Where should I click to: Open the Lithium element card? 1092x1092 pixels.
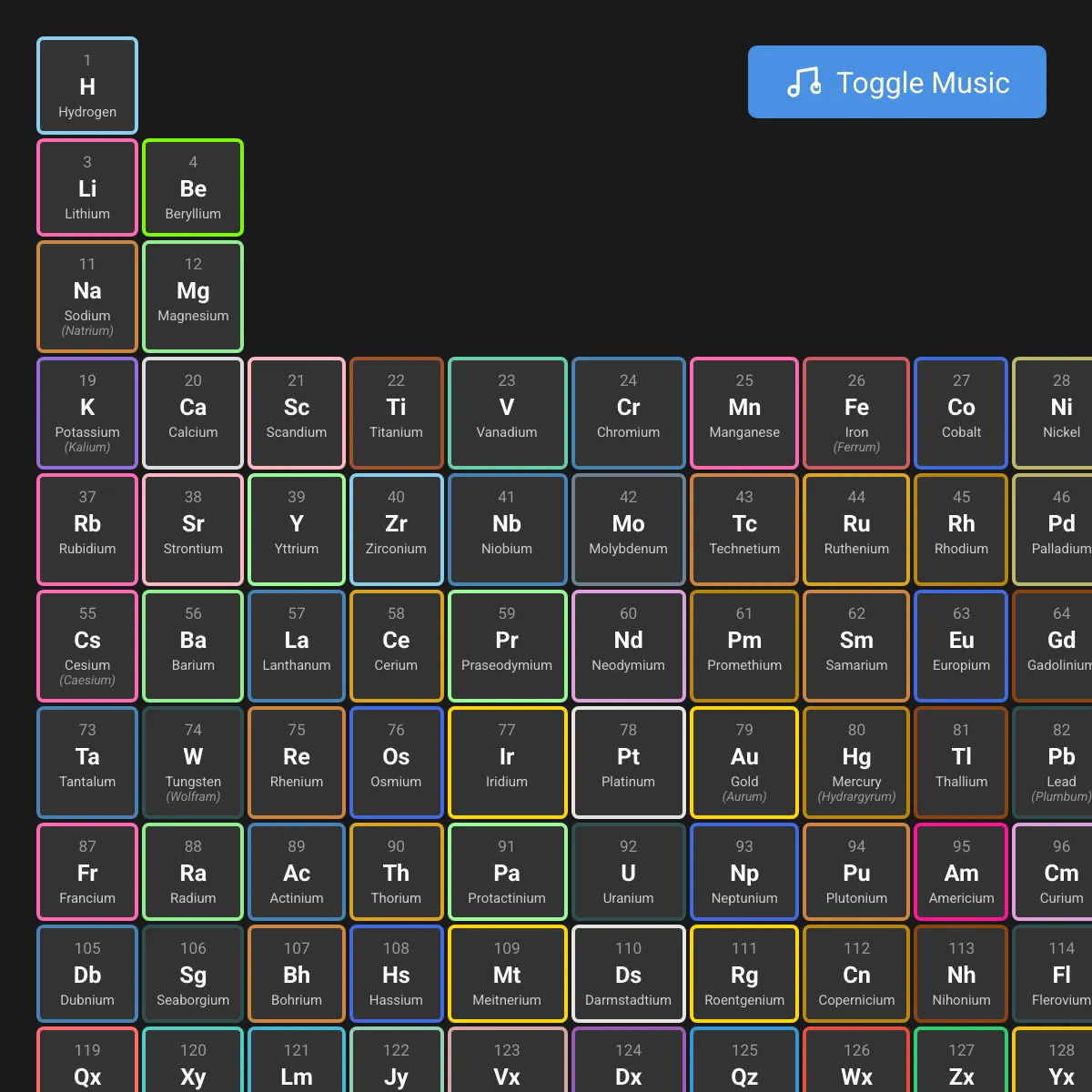click(87, 187)
